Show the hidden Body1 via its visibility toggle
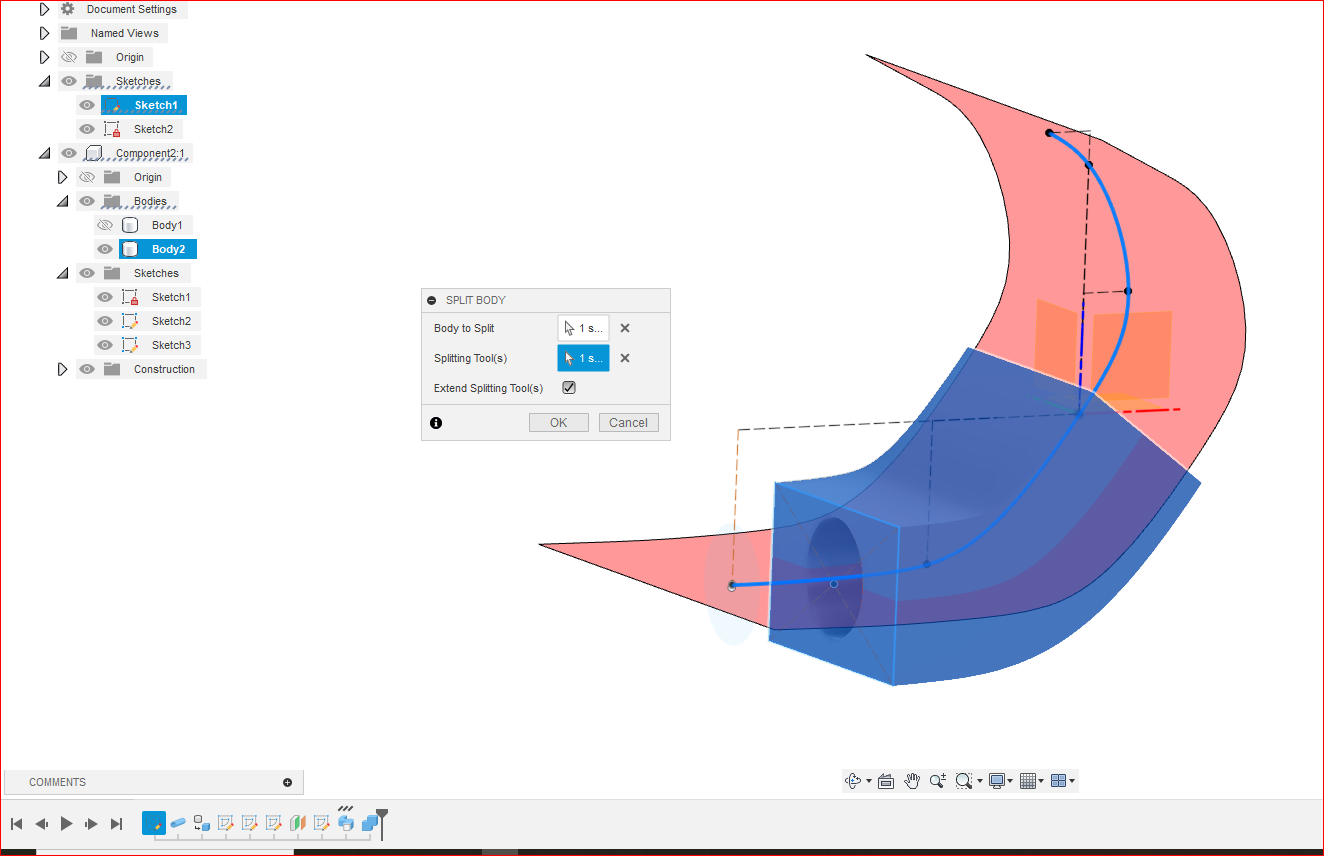The width and height of the screenshot is (1324, 856). (x=105, y=224)
